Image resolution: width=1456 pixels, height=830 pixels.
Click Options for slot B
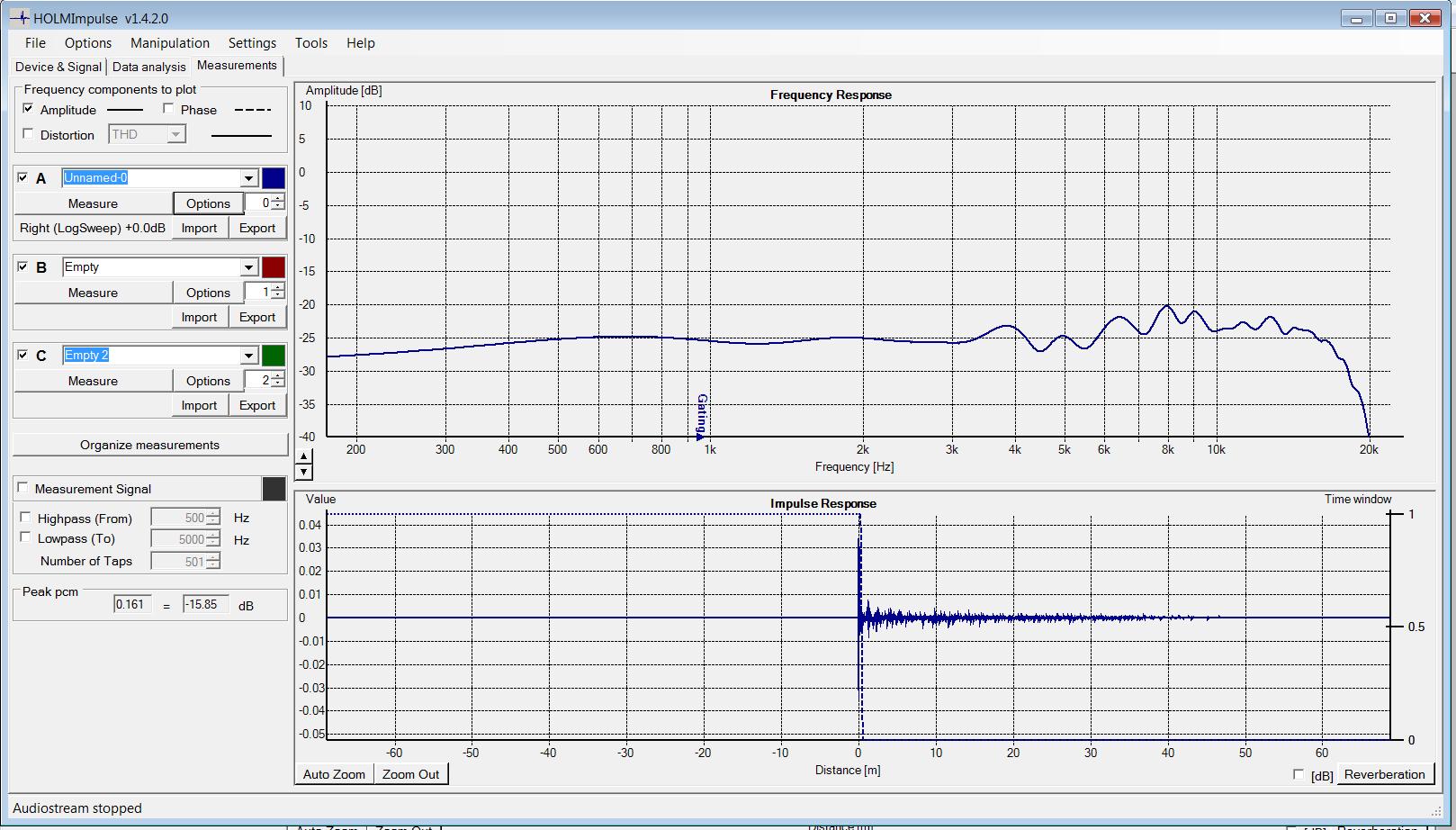(208, 293)
